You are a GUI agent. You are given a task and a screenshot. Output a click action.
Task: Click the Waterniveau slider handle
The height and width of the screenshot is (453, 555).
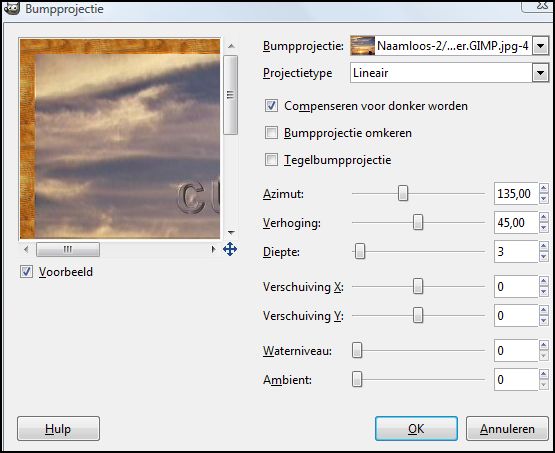pos(357,350)
